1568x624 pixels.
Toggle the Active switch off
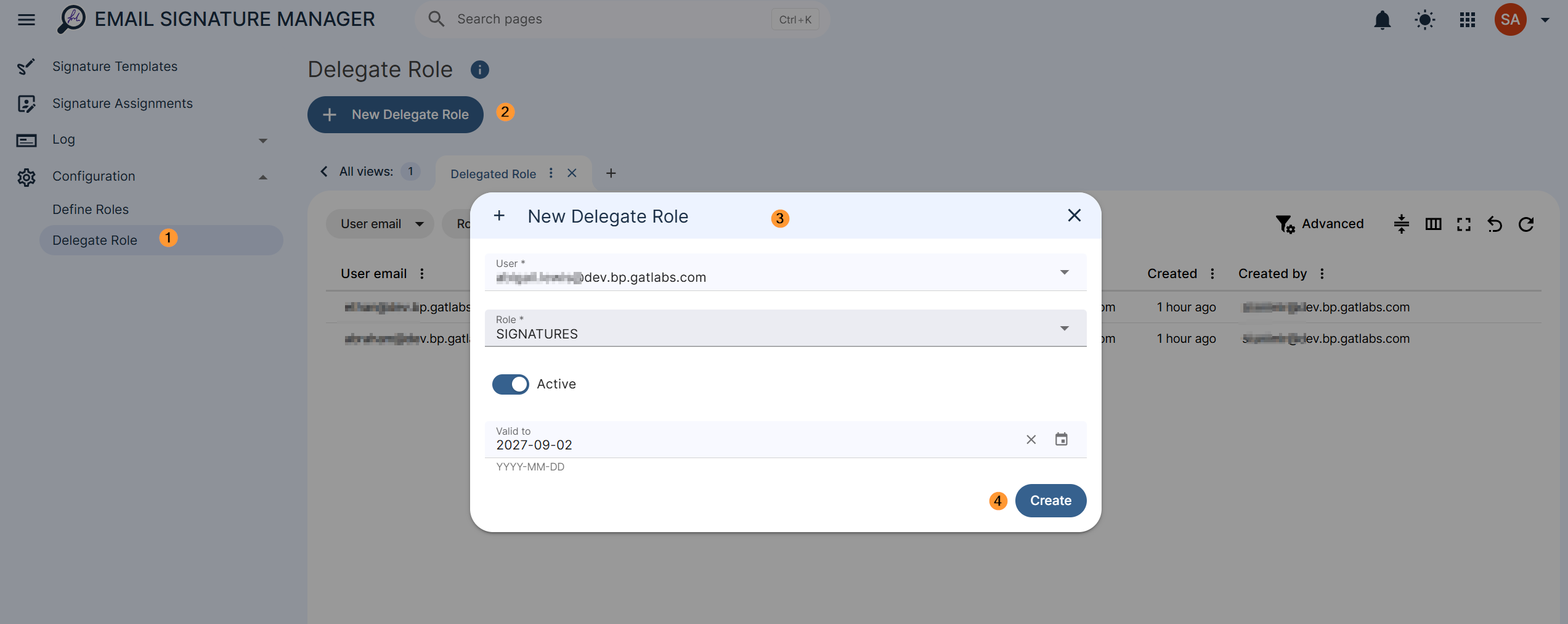pos(510,384)
